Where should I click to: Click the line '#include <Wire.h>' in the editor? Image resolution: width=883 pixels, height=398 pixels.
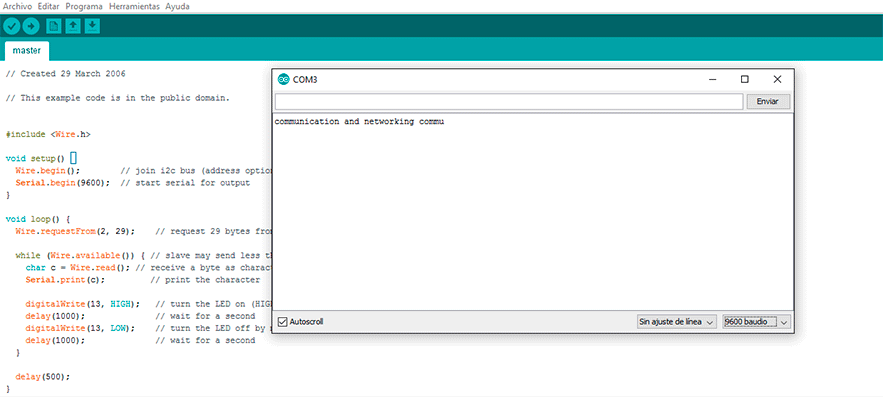point(48,135)
